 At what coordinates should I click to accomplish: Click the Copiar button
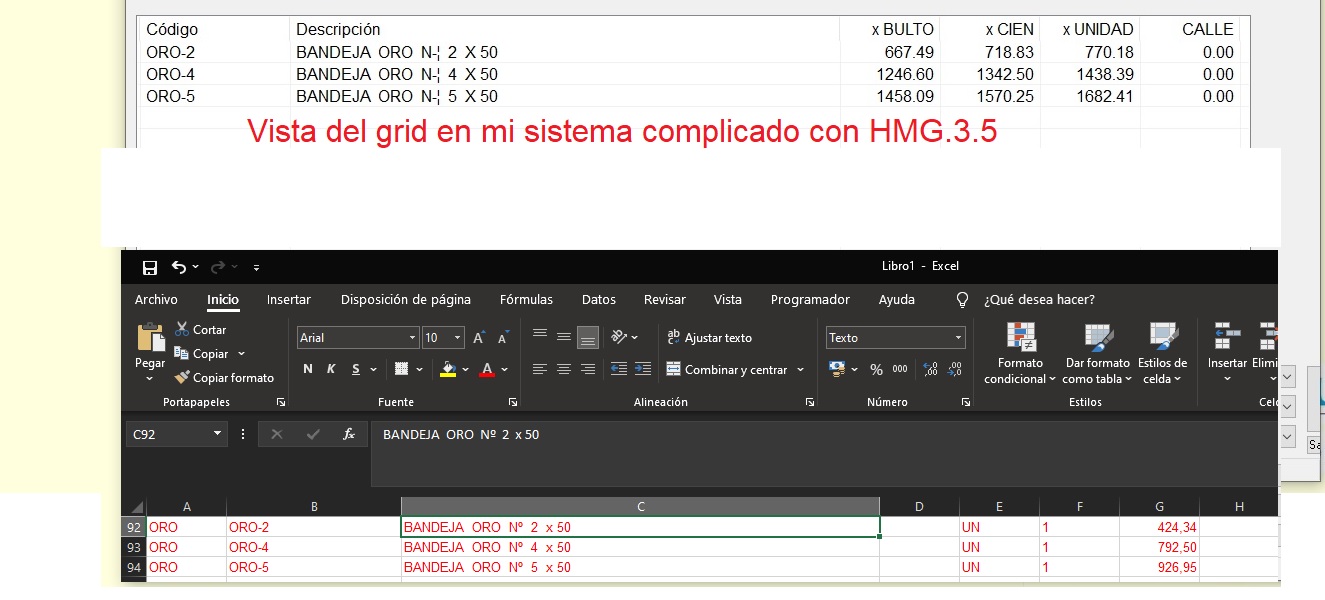pyautogui.click(x=201, y=353)
